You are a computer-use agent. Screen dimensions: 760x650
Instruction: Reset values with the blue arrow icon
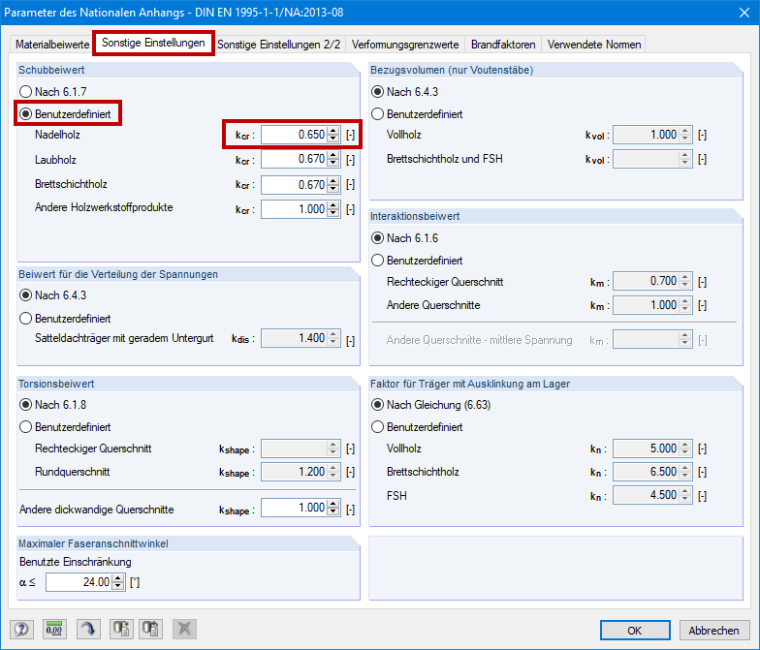[88, 629]
